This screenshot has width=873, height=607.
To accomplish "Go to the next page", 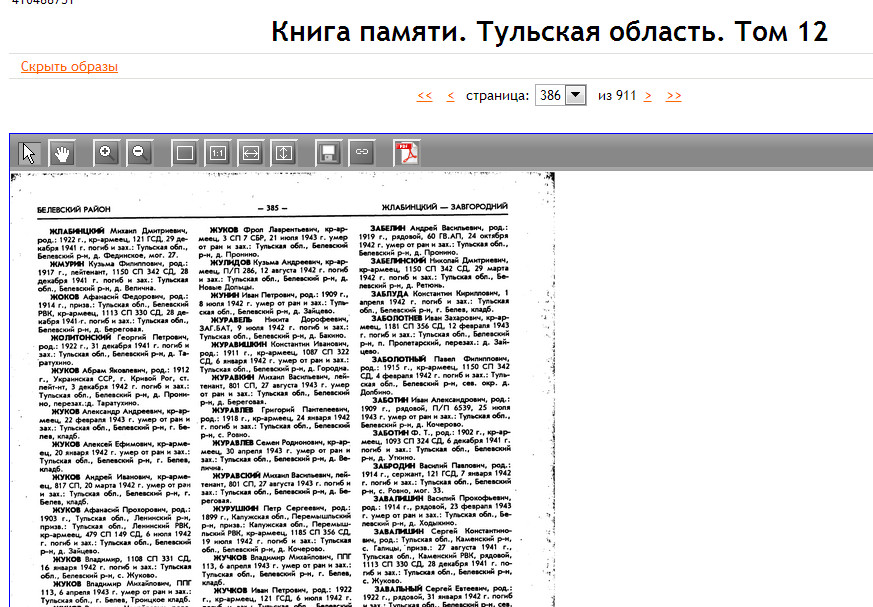I will pyautogui.click(x=648, y=96).
